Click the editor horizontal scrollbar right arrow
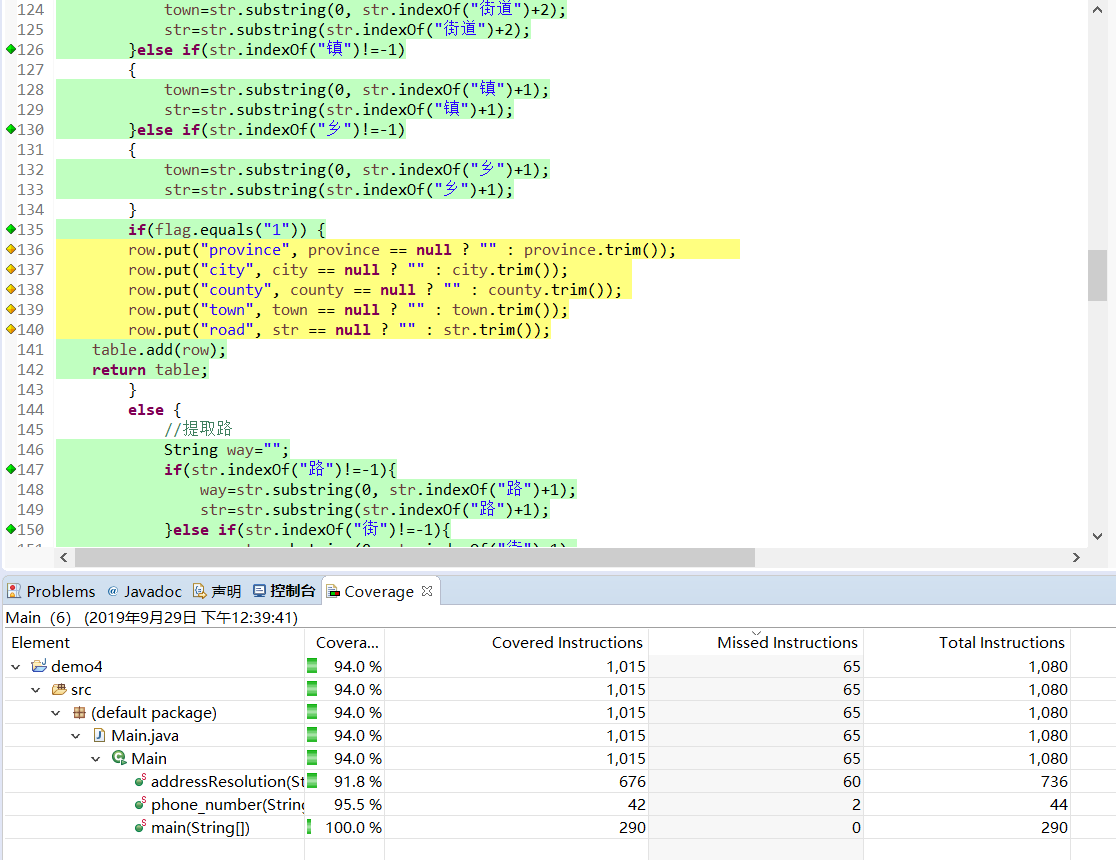 point(1077,558)
